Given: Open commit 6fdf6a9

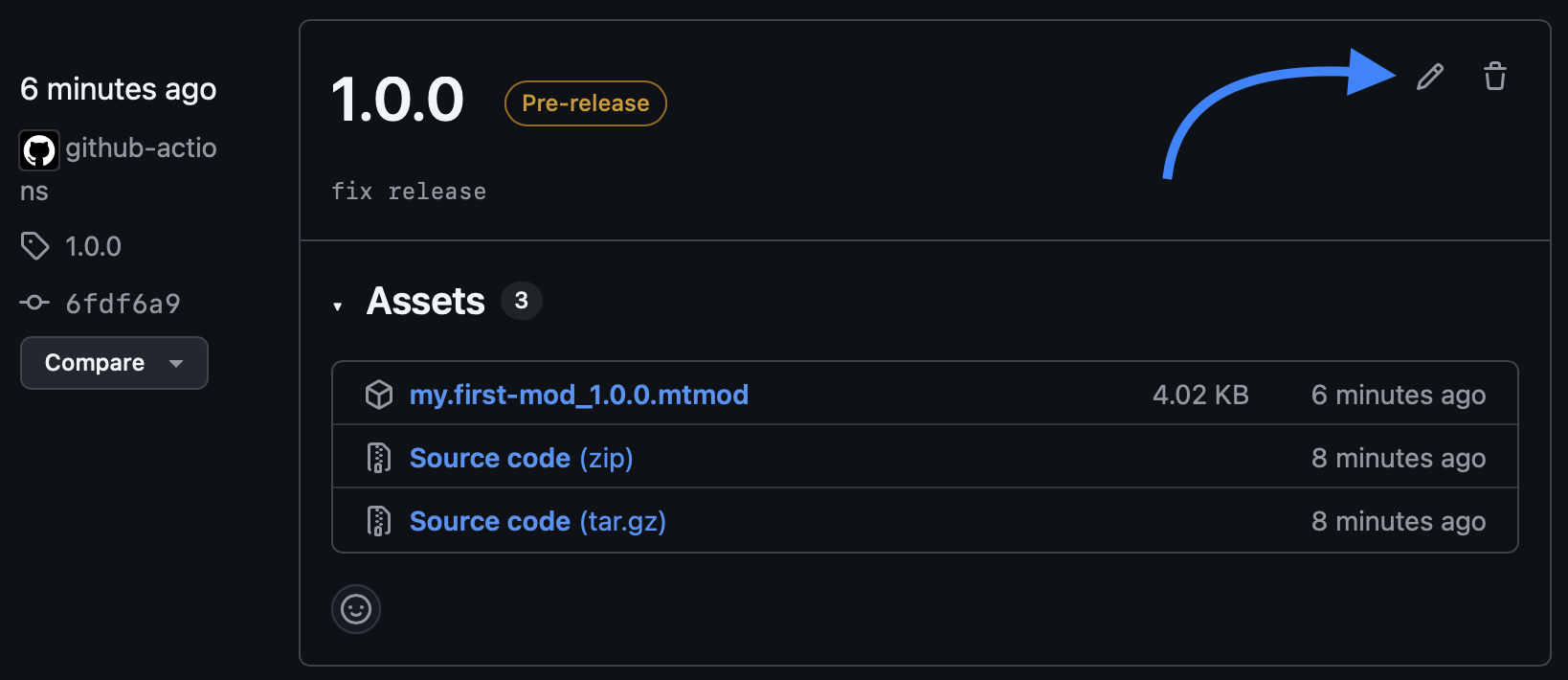Looking at the screenshot, I should point(123,303).
